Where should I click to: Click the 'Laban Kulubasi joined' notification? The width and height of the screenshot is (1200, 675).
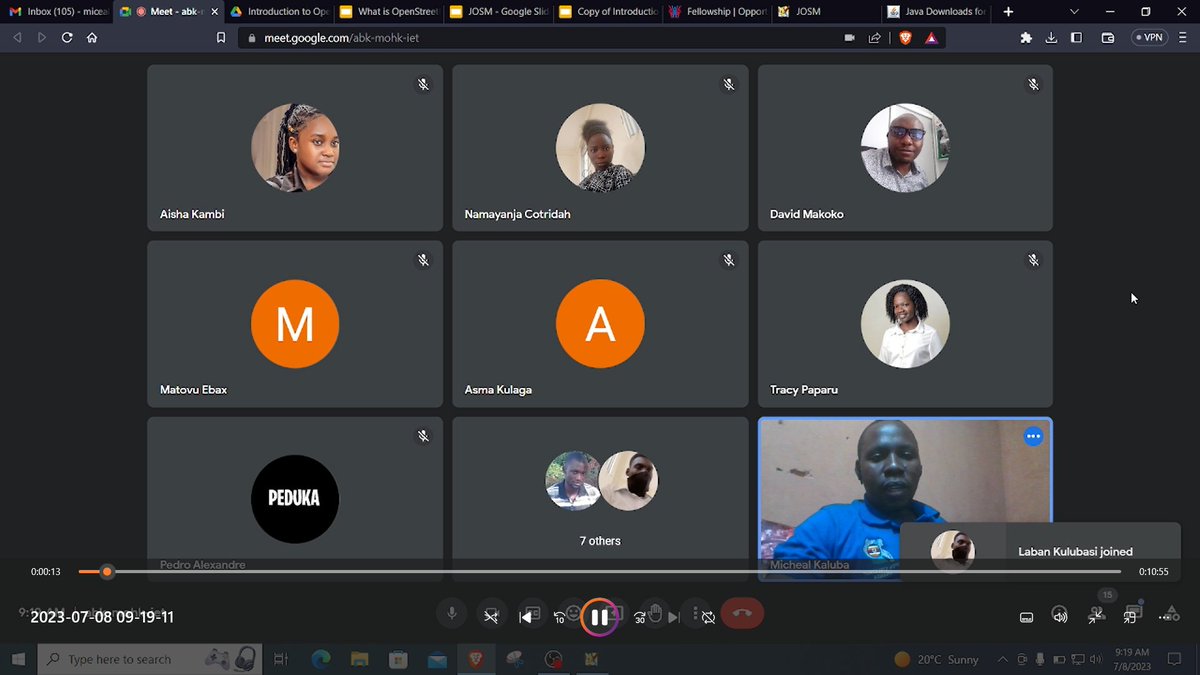pyautogui.click(x=1040, y=551)
